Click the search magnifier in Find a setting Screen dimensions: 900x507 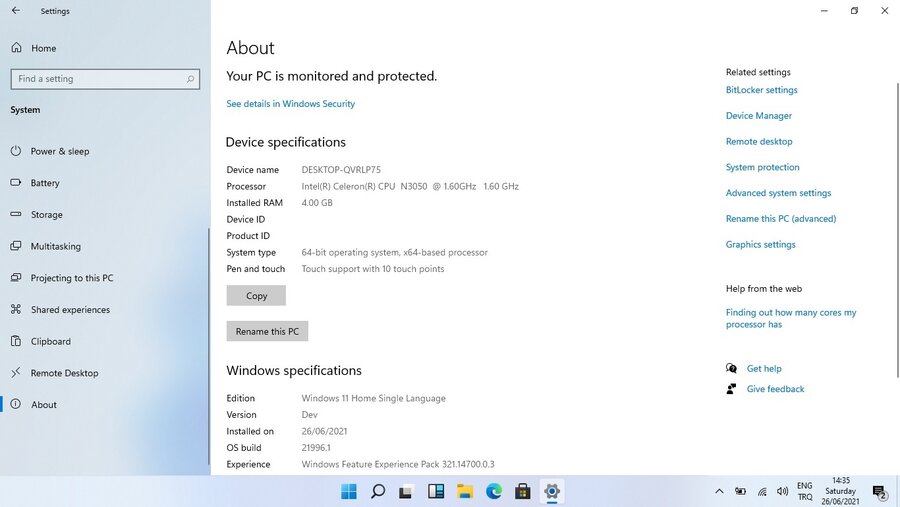190,79
